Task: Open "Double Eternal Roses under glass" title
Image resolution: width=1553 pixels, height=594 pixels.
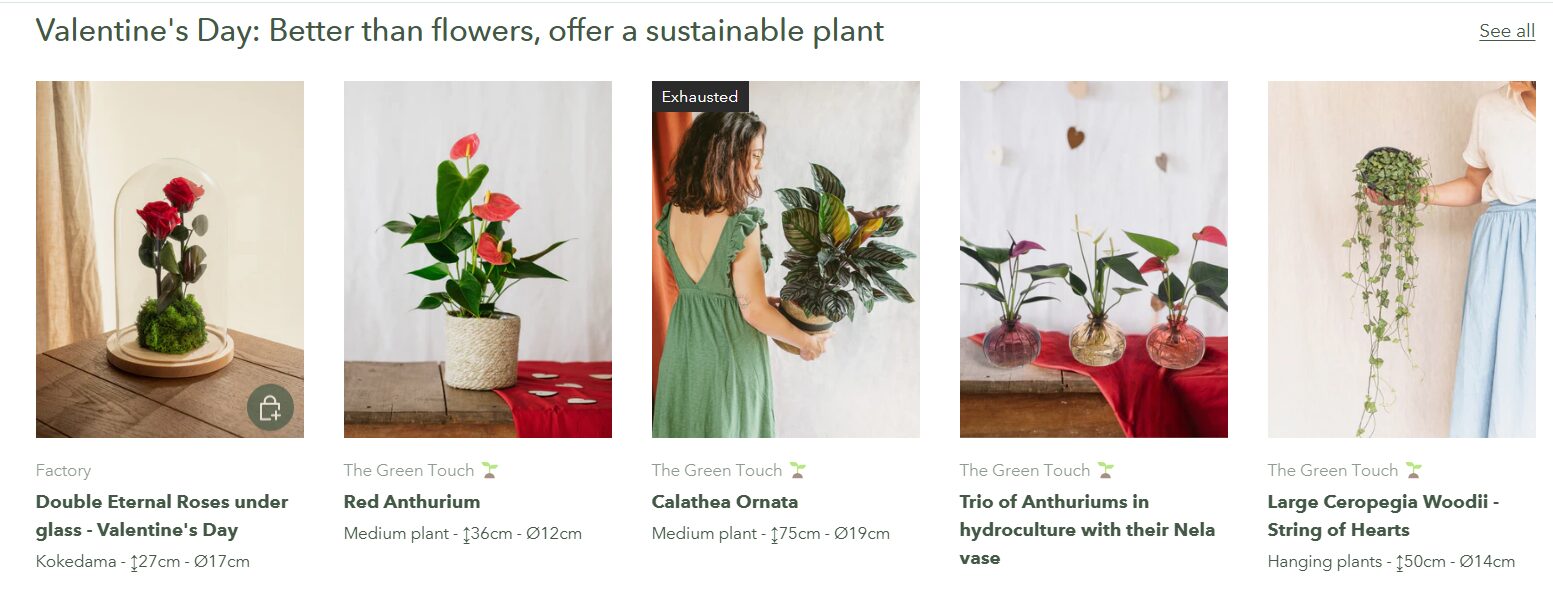Action: pyautogui.click(x=162, y=515)
